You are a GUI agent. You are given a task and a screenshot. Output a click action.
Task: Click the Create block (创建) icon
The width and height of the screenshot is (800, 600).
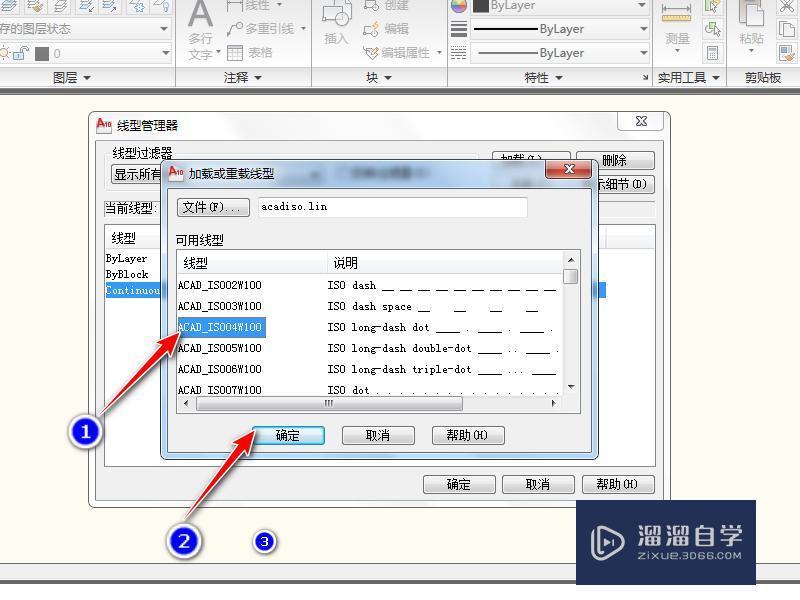371,6
